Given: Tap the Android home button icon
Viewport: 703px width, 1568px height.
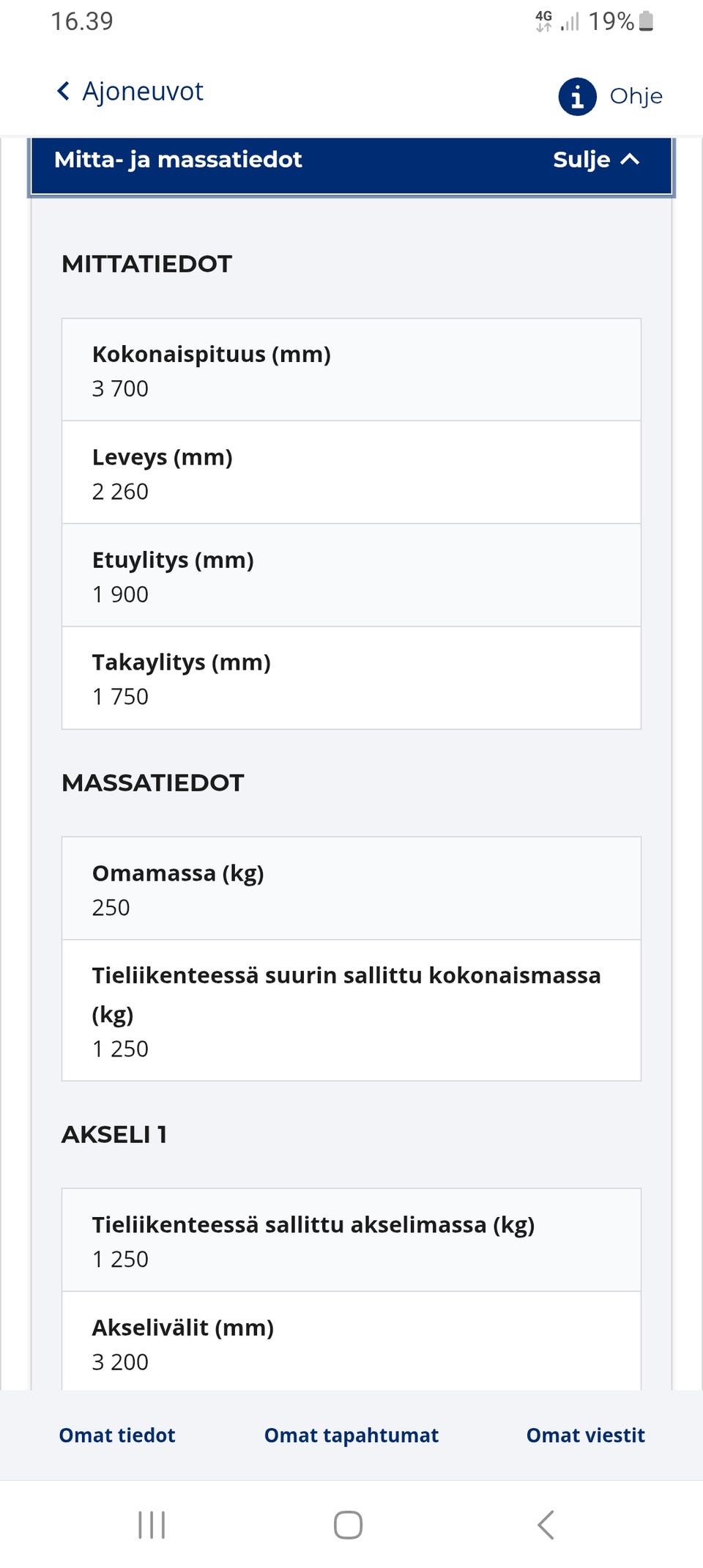Looking at the screenshot, I should pyautogui.click(x=348, y=1525).
